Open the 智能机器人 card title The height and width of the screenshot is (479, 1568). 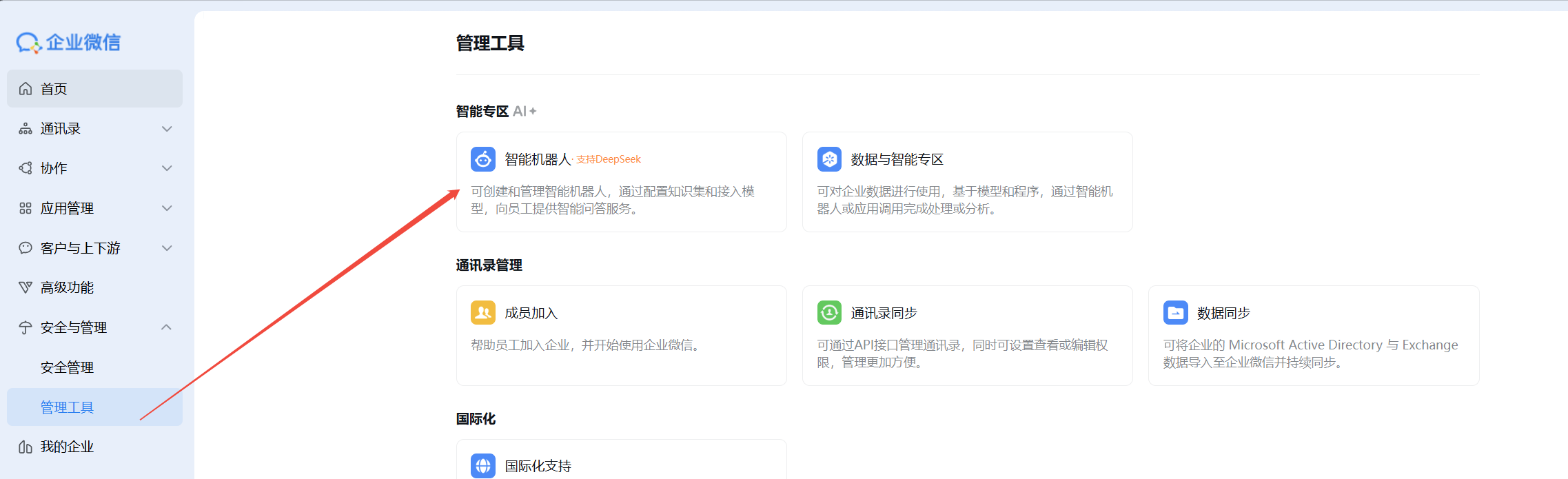click(538, 159)
